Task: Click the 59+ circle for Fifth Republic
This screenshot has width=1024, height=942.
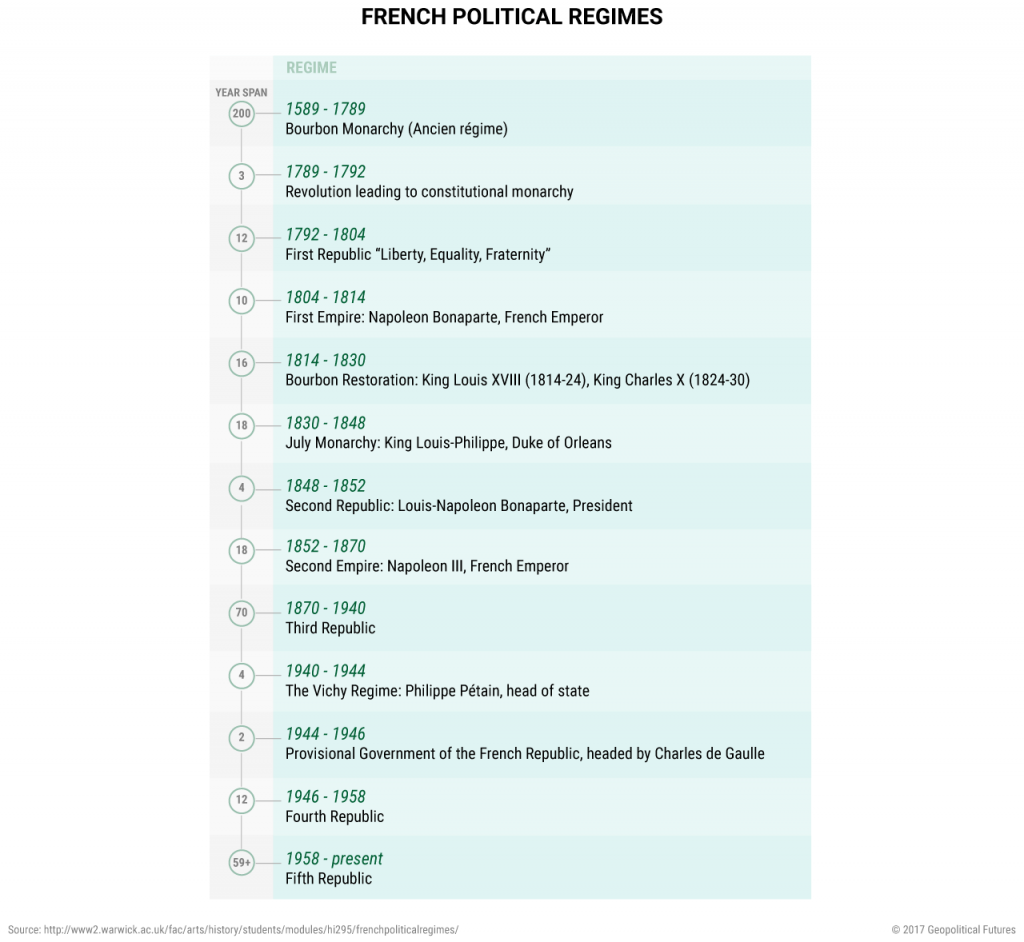Action: [x=241, y=862]
